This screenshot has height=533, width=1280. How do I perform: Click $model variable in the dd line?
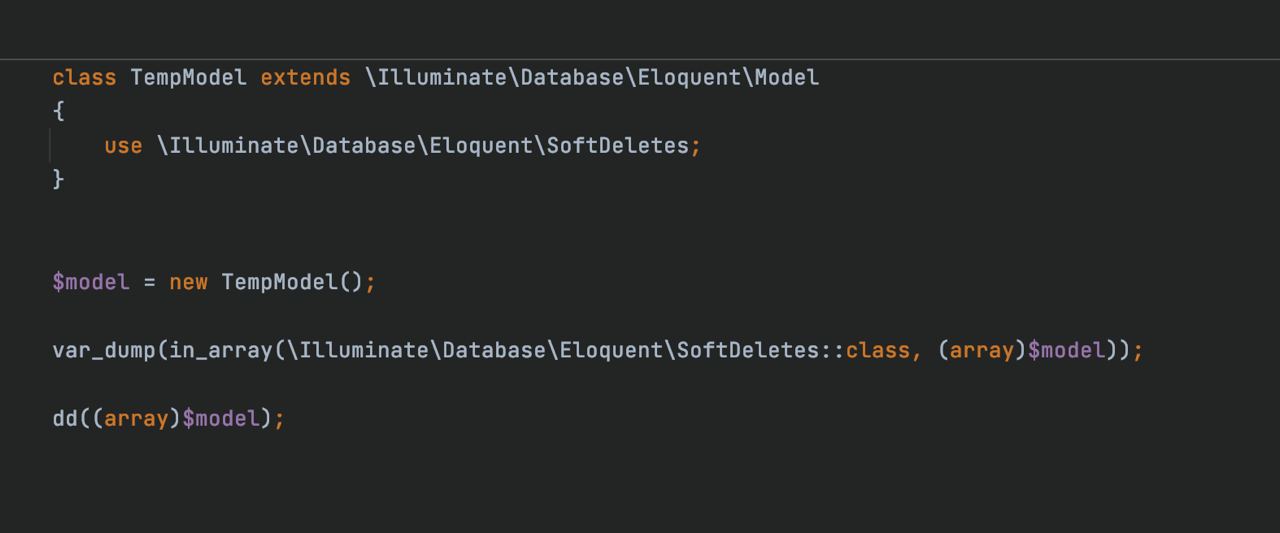[221, 418]
